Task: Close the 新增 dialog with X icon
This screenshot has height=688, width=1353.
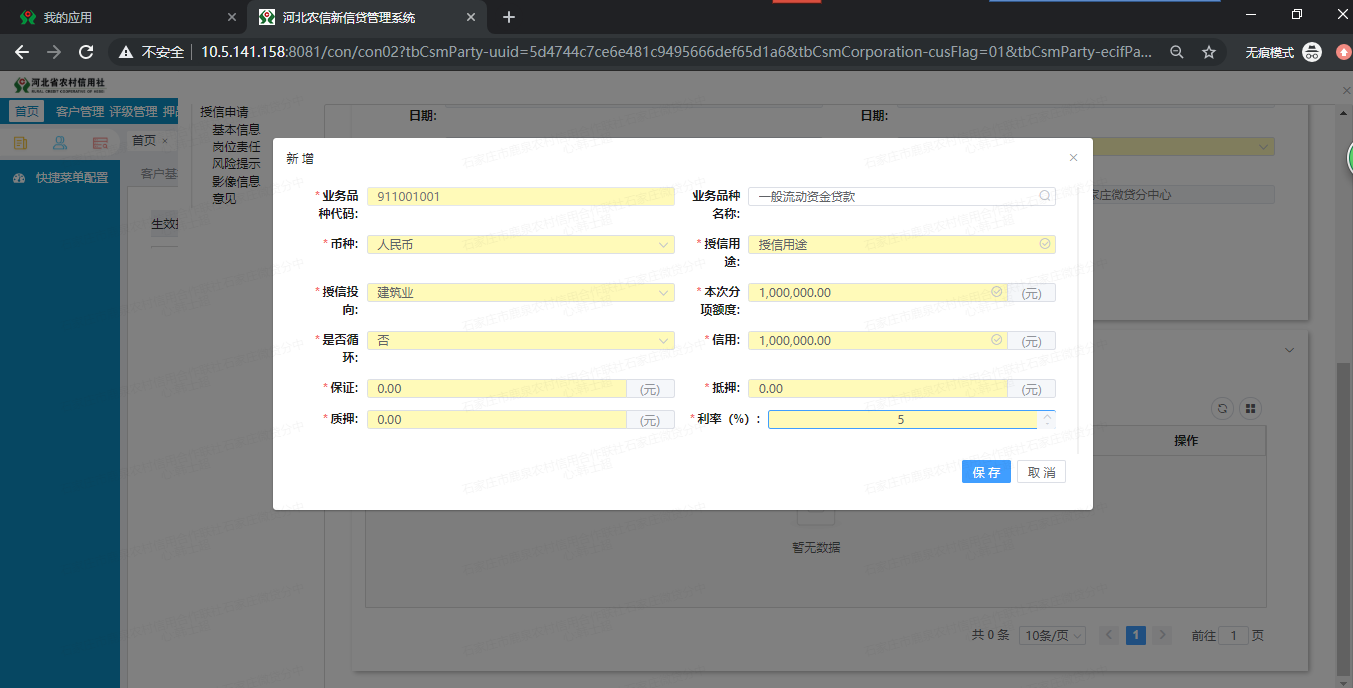Action: pyautogui.click(x=1073, y=158)
